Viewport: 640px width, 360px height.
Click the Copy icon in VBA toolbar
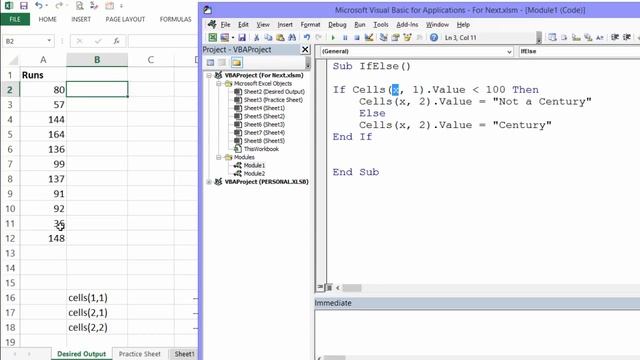point(268,38)
